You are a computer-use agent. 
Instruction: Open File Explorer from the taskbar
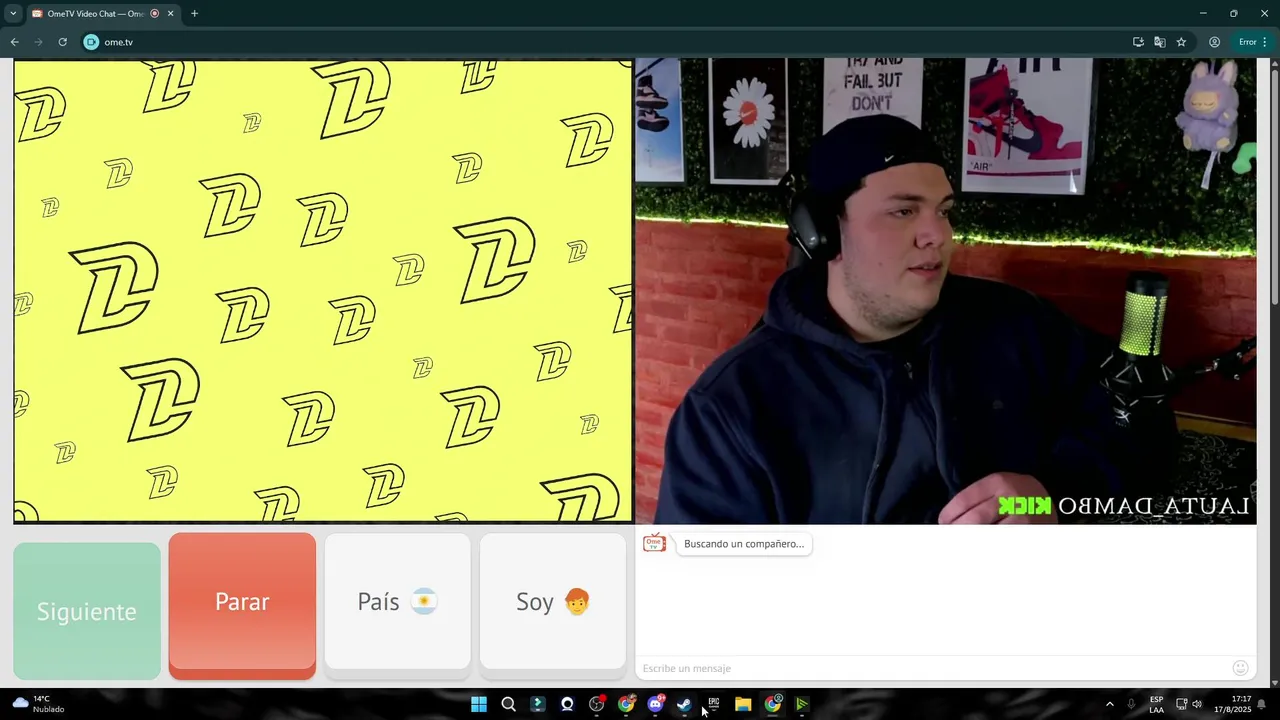coord(743,704)
